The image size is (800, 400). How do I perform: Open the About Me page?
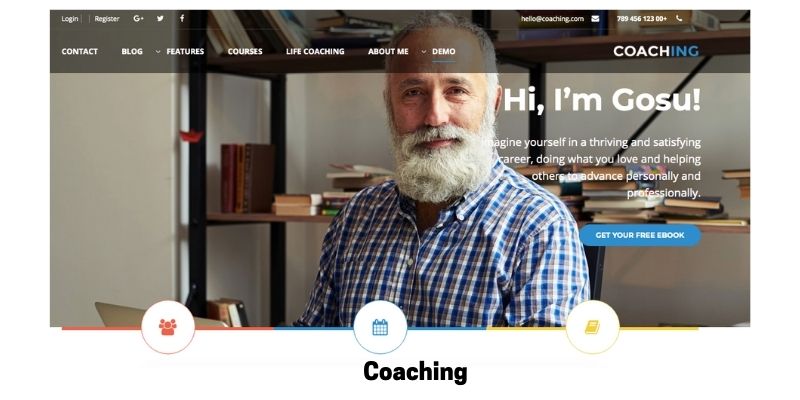(388, 52)
